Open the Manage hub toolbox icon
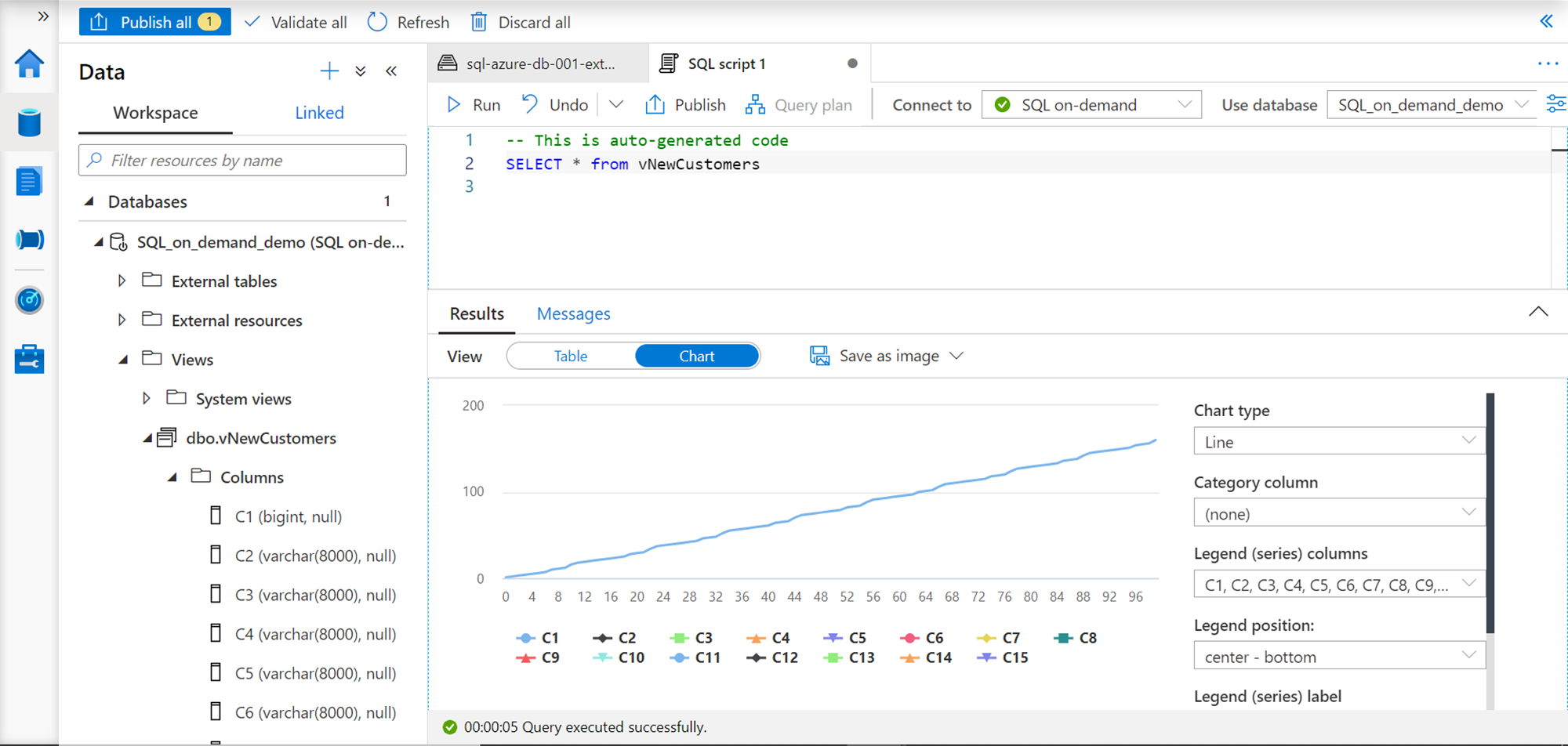 tap(29, 359)
